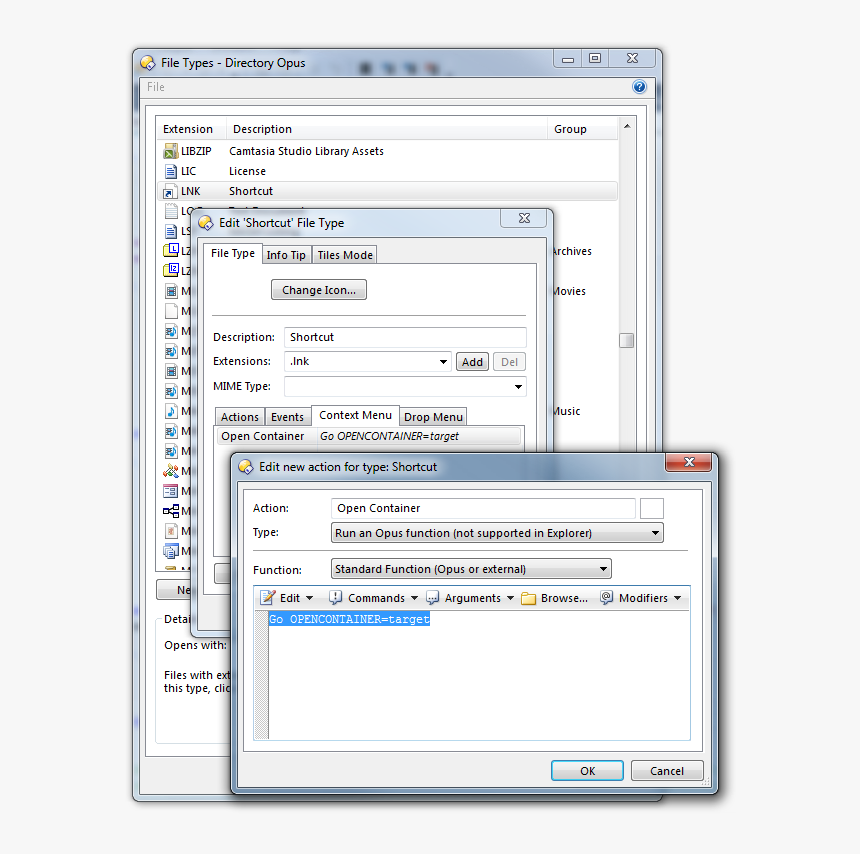Viewport: 860px width, 854px height.
Task: Click the Edit pencil icon in the function toolbar
Action: point(268,597)
